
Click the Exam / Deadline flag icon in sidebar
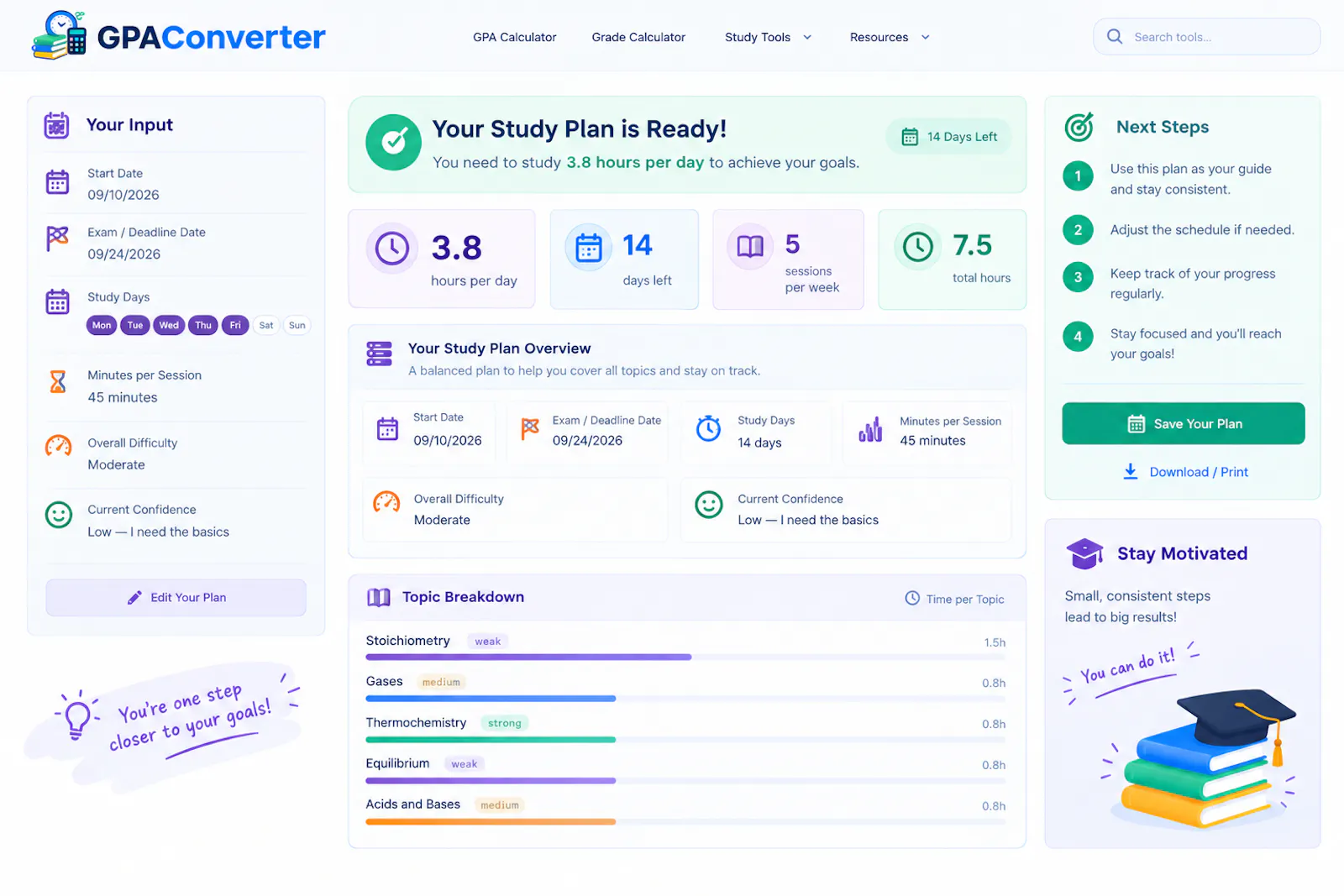click(x=57, y=238)
